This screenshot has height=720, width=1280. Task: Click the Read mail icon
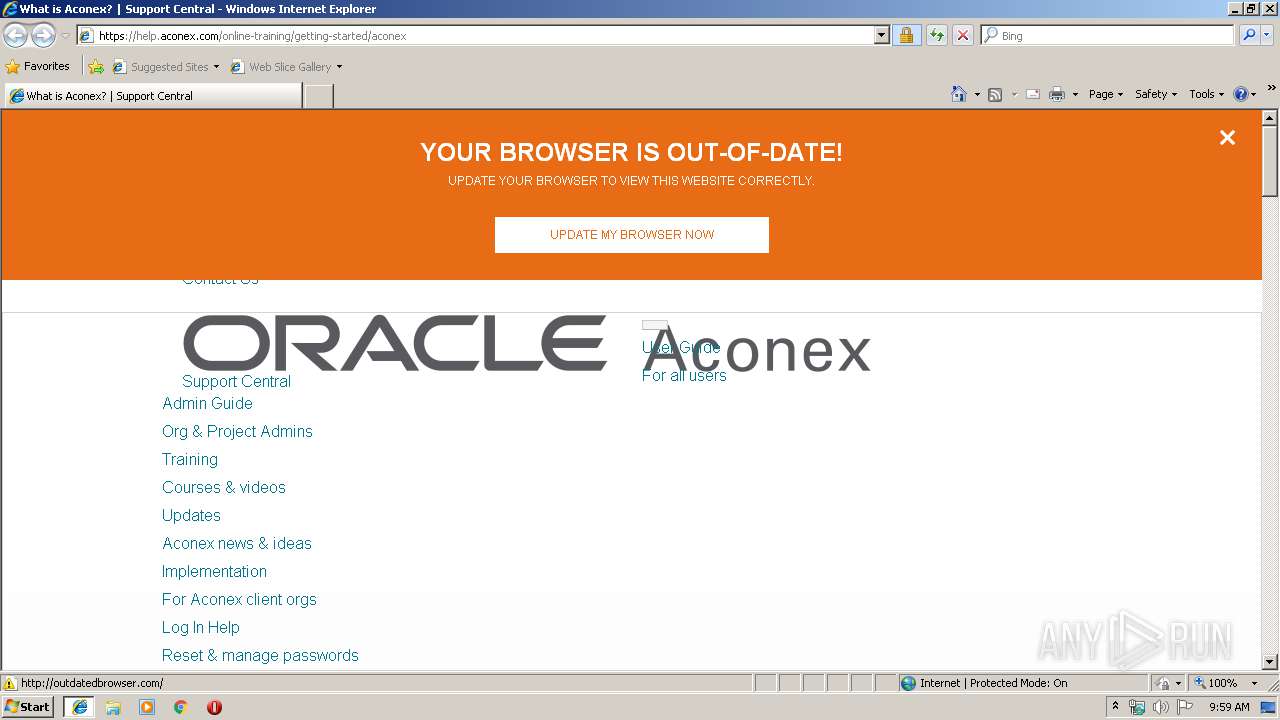1033,94
